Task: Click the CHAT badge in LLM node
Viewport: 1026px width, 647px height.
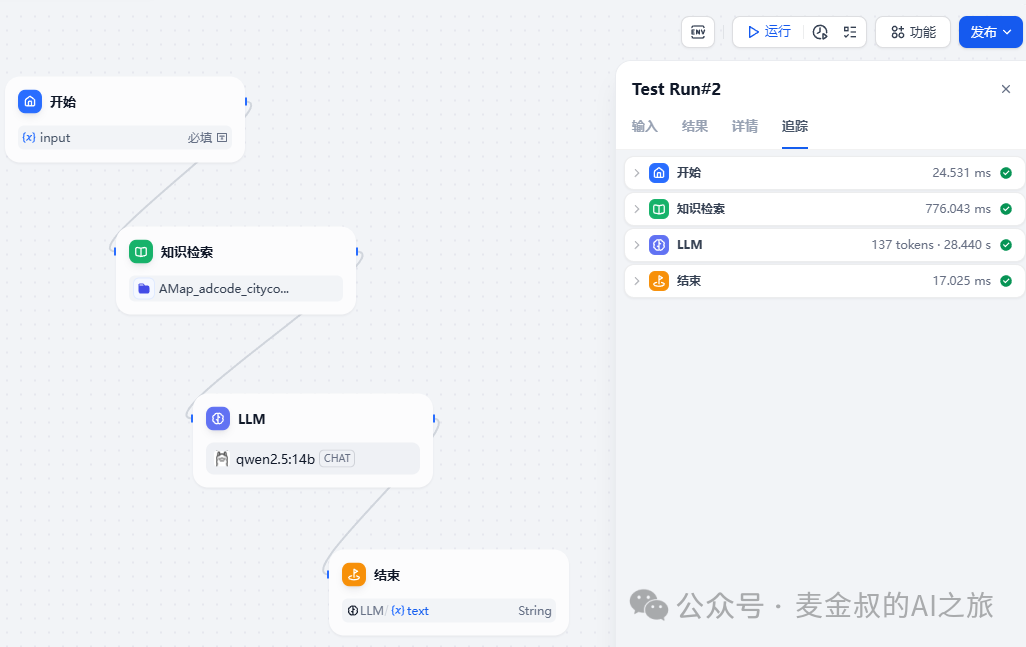Action: pyautogui.click(x=337, y=459)
